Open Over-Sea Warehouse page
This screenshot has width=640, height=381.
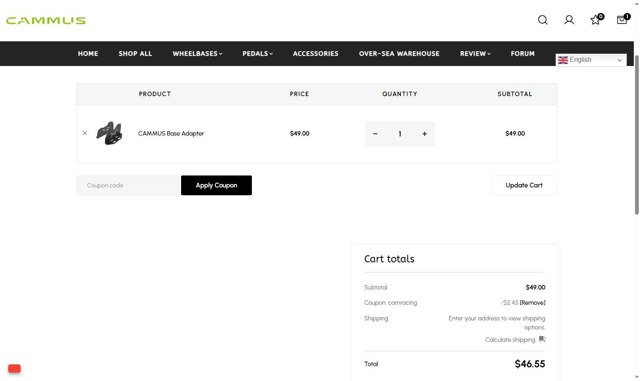(399, 53)
